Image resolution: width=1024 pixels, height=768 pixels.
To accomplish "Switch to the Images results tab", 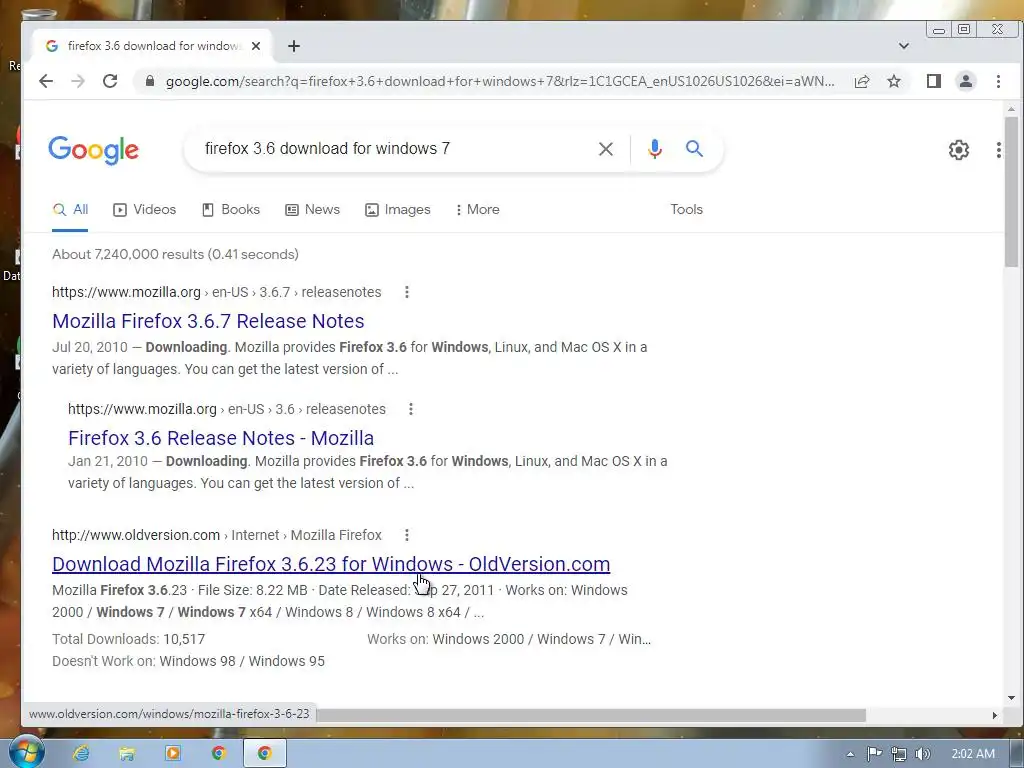I will [x=398, y=210].
